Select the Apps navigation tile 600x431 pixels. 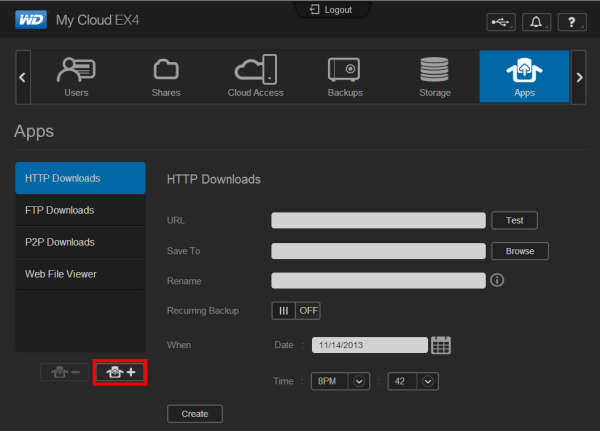click(524, 77)
